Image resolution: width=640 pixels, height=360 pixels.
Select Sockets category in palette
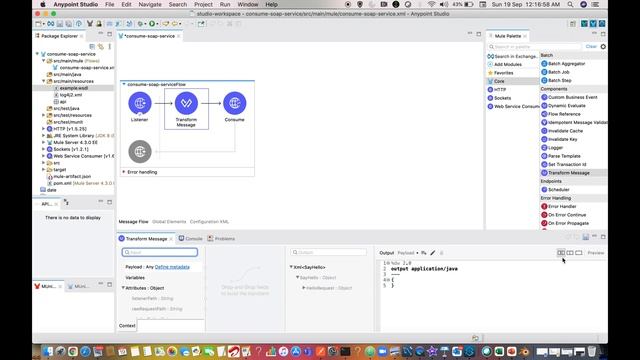tap(500, 98)
